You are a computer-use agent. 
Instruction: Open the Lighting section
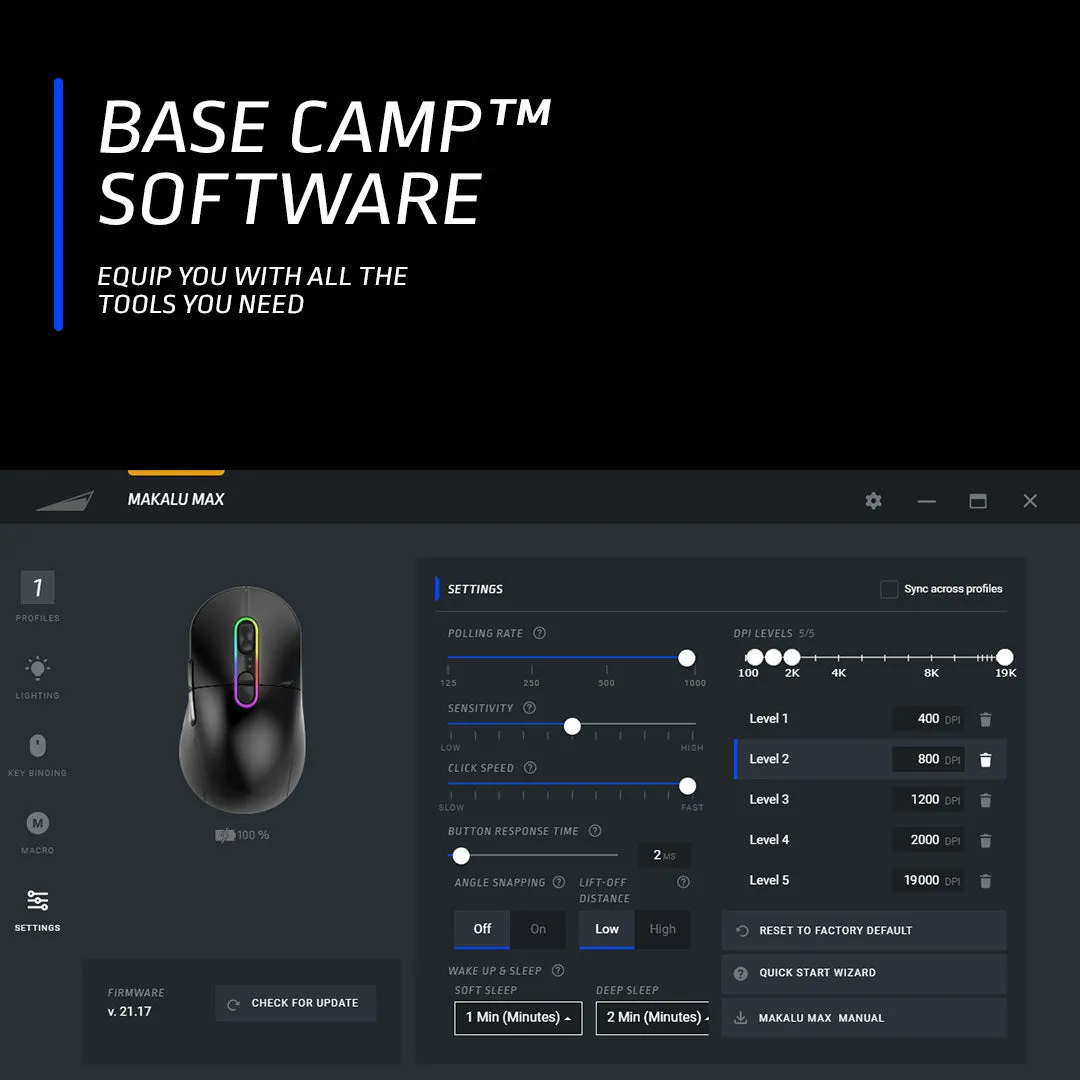pyautogui.click(x=37, y=668)
